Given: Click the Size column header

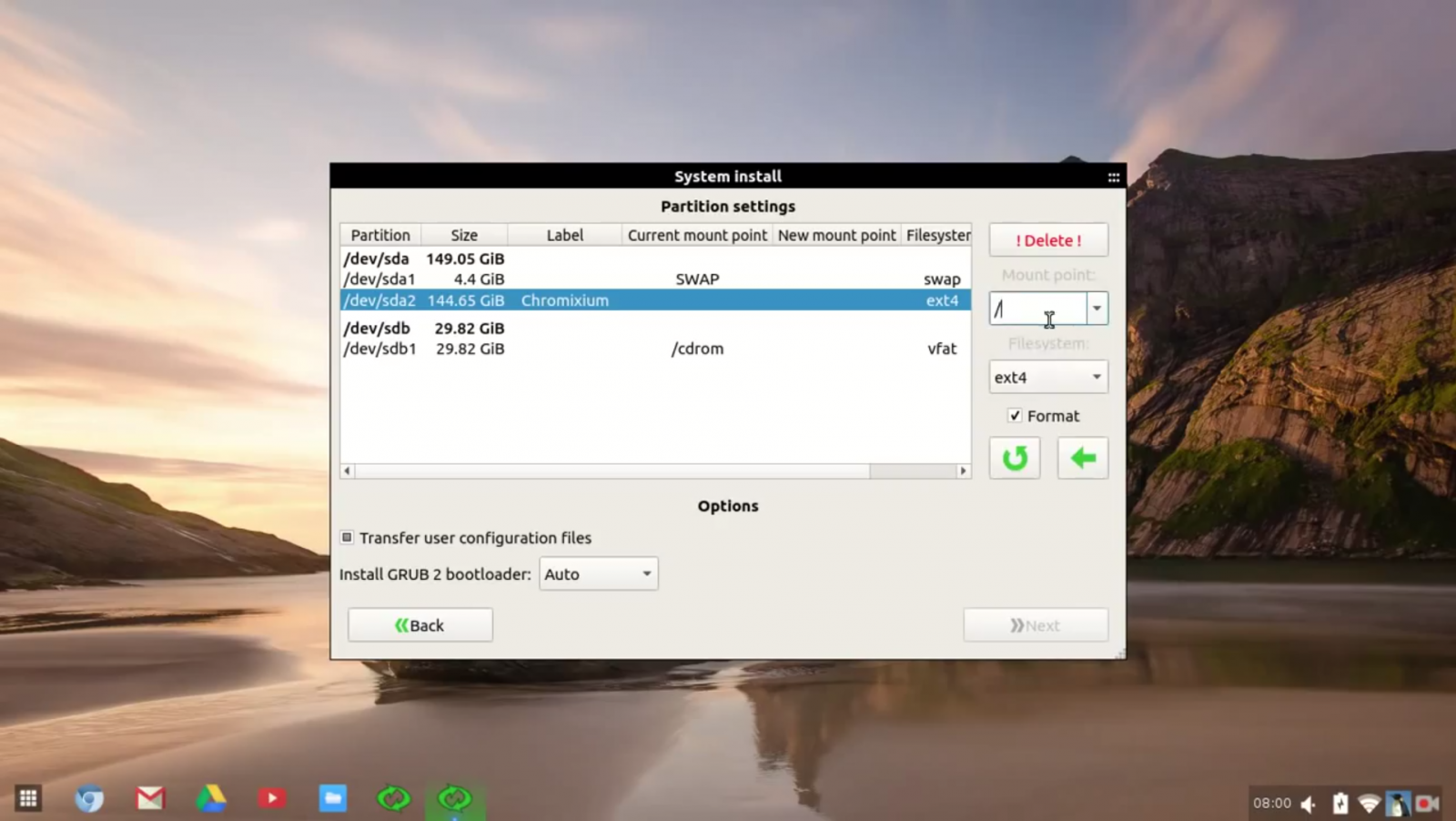Looking at the screenshot, I should click(464, 235).
